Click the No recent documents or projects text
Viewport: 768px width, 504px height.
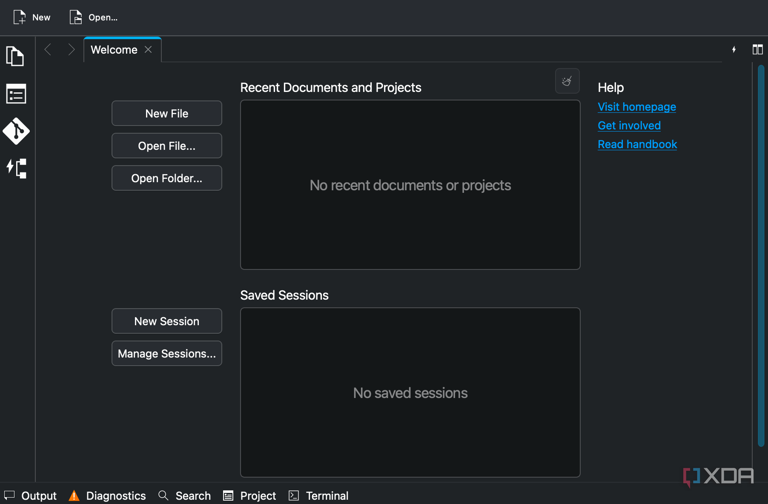pyautogui.click(x=410, y=185)
